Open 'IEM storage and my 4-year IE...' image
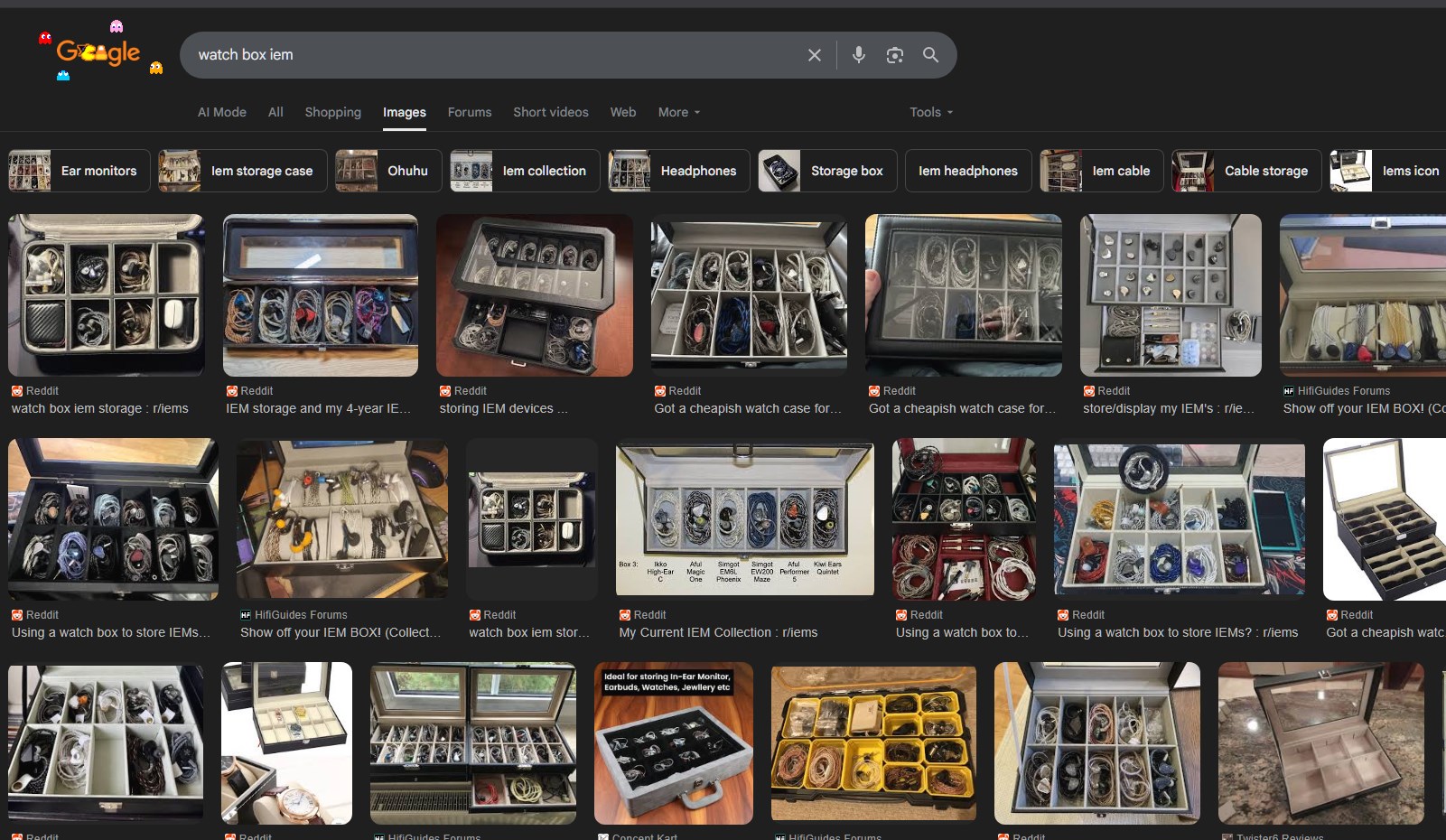Viewport: 1446px width, 840px height. [321, 295]
